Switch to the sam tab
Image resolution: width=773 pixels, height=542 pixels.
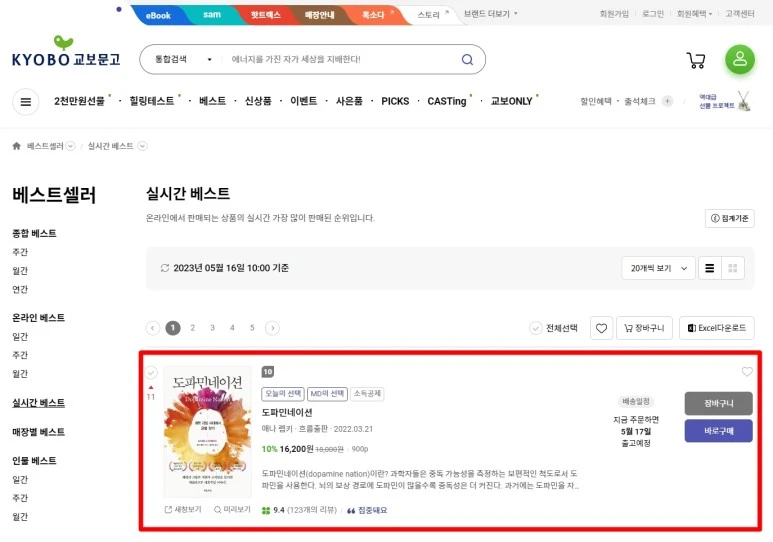pos(212,15)
